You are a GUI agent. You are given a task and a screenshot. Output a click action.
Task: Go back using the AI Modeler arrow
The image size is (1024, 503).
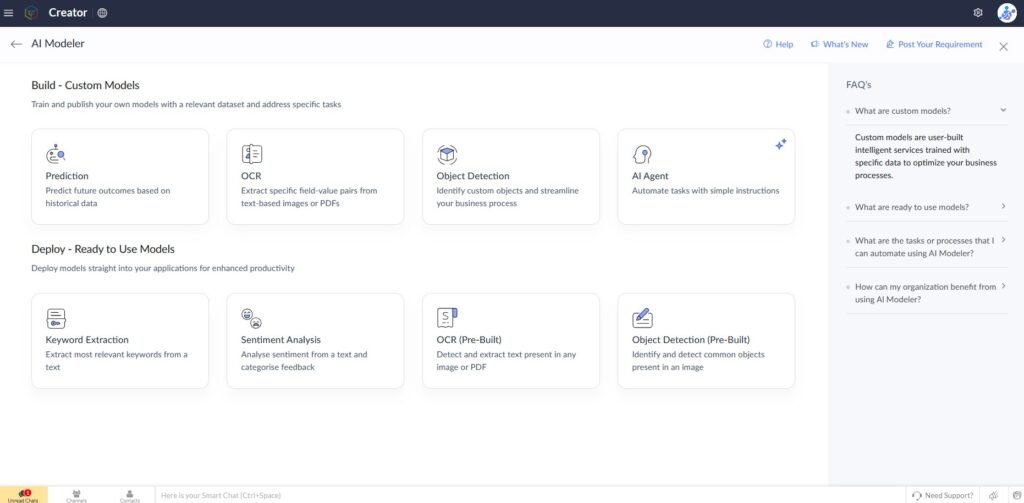coord(16,44)
